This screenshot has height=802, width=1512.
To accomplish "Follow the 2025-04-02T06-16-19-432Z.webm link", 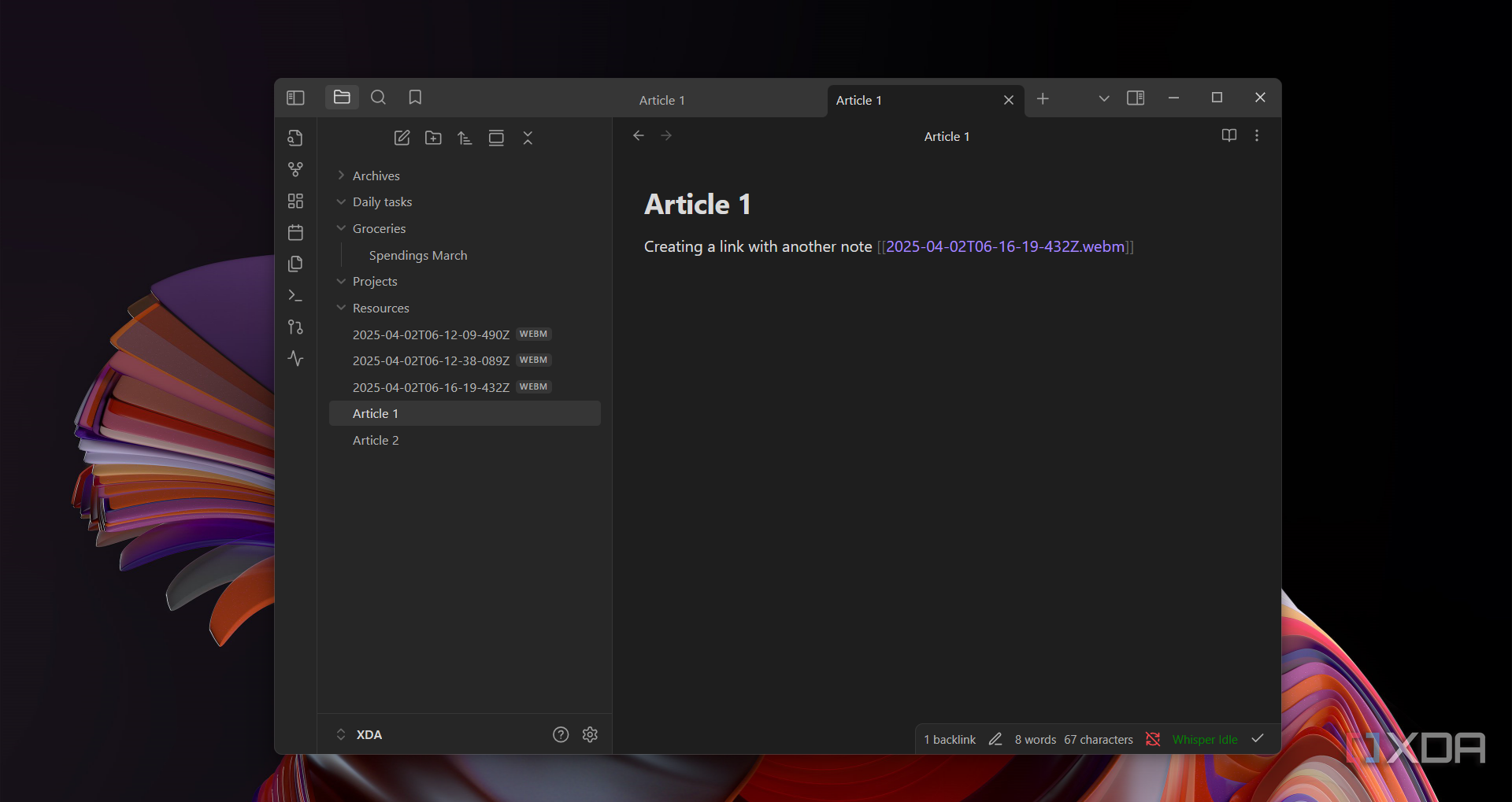I will [x=1005, y=246].
